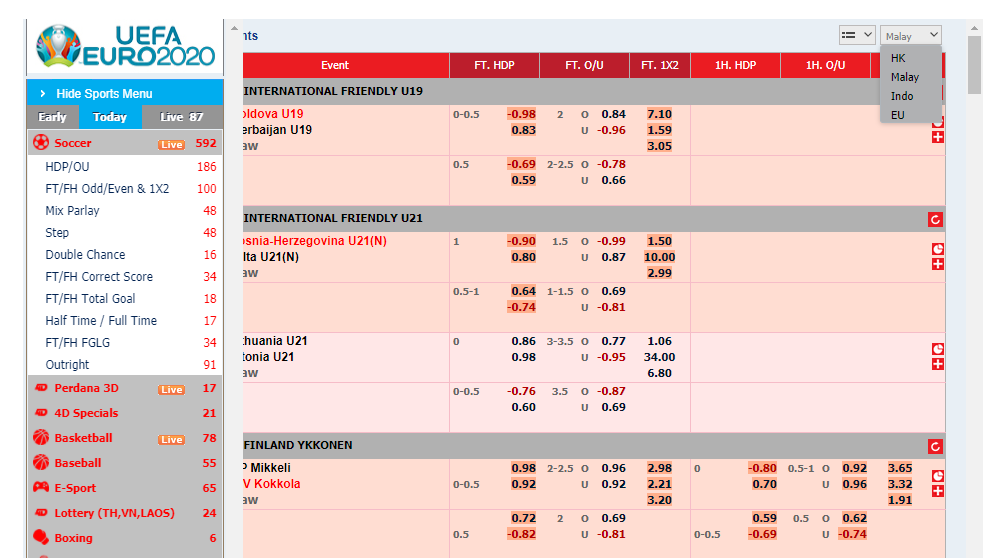The height and width of the screenshot is (558, 997).
Task: Click the Soccer ball icon in sports menu
Action: pyautogui.click(x=41, y=142)
